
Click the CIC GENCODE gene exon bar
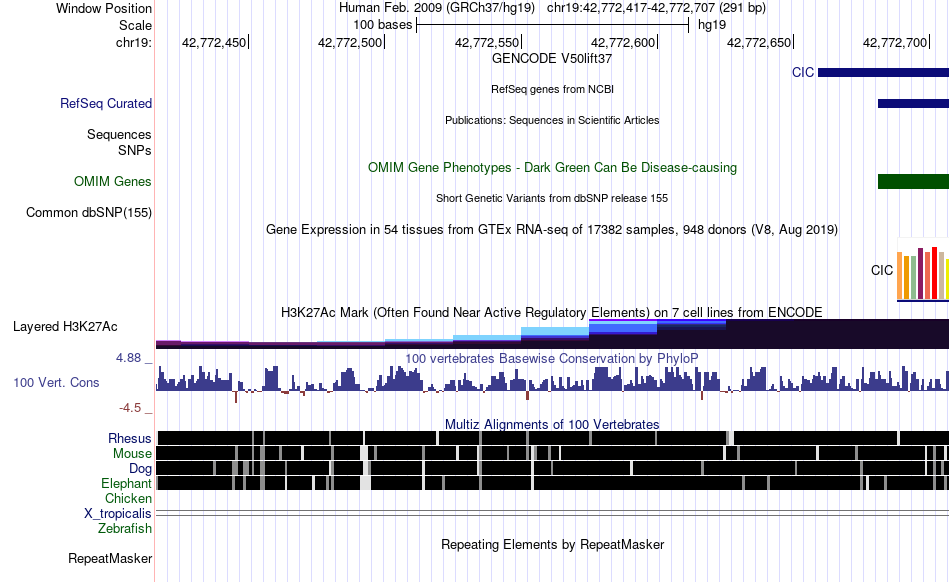click(x=883, y=73)
